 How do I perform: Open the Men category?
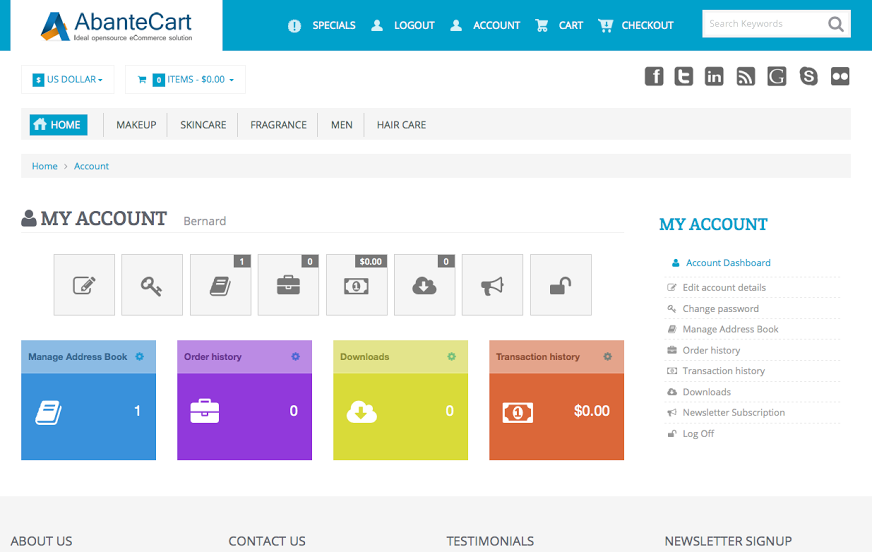341,125
